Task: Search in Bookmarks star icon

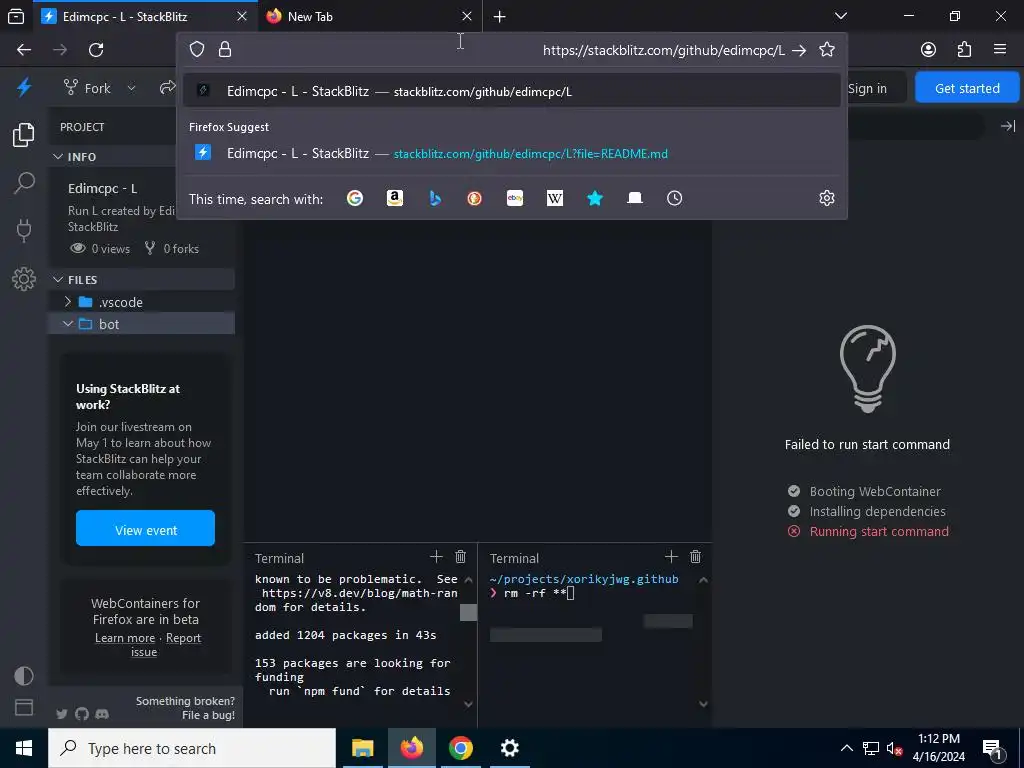Action: tap(594, 198)
